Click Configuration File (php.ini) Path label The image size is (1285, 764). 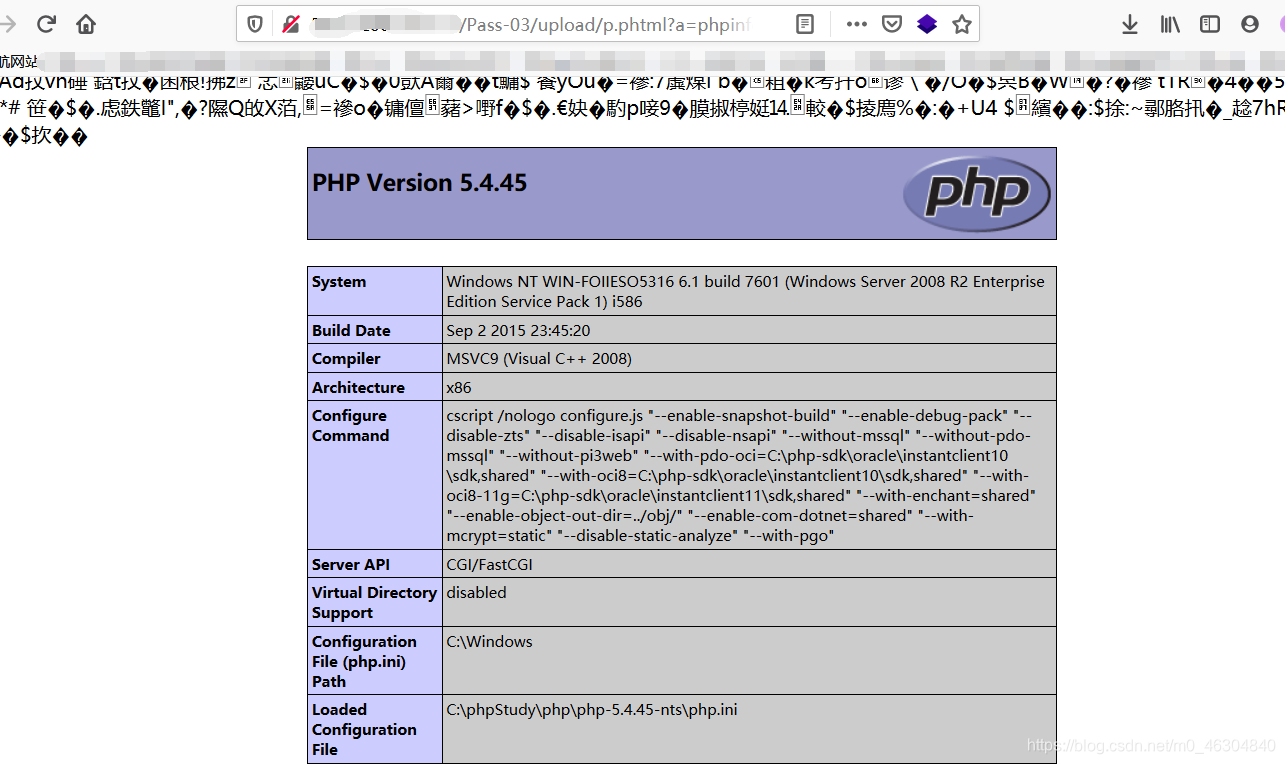pos(364,662)
